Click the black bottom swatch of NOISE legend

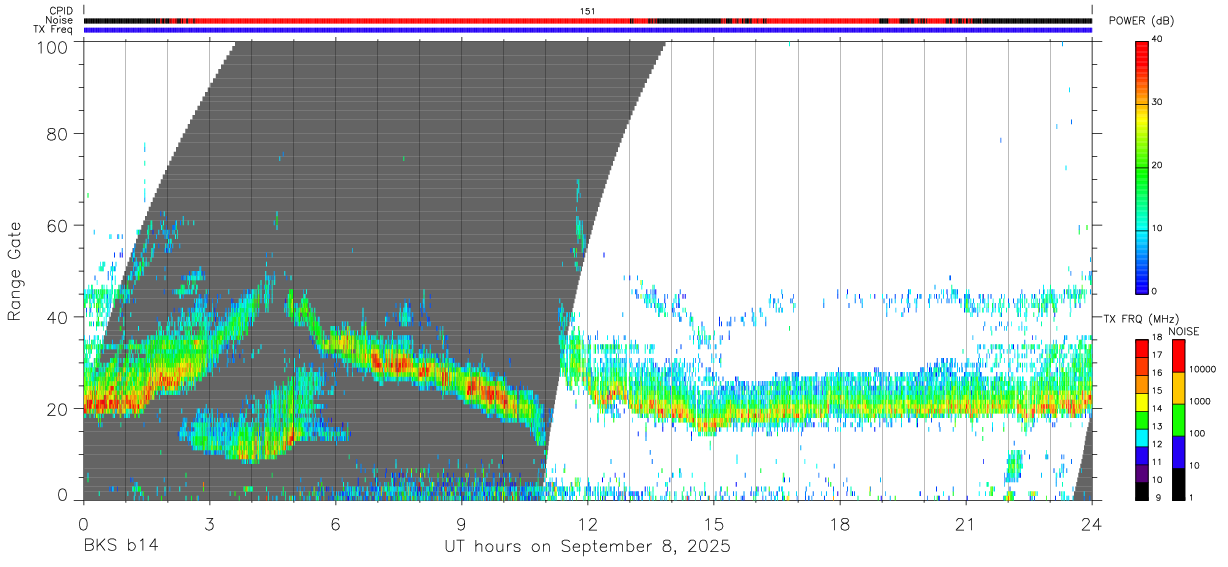click(x=1180, y=484)
